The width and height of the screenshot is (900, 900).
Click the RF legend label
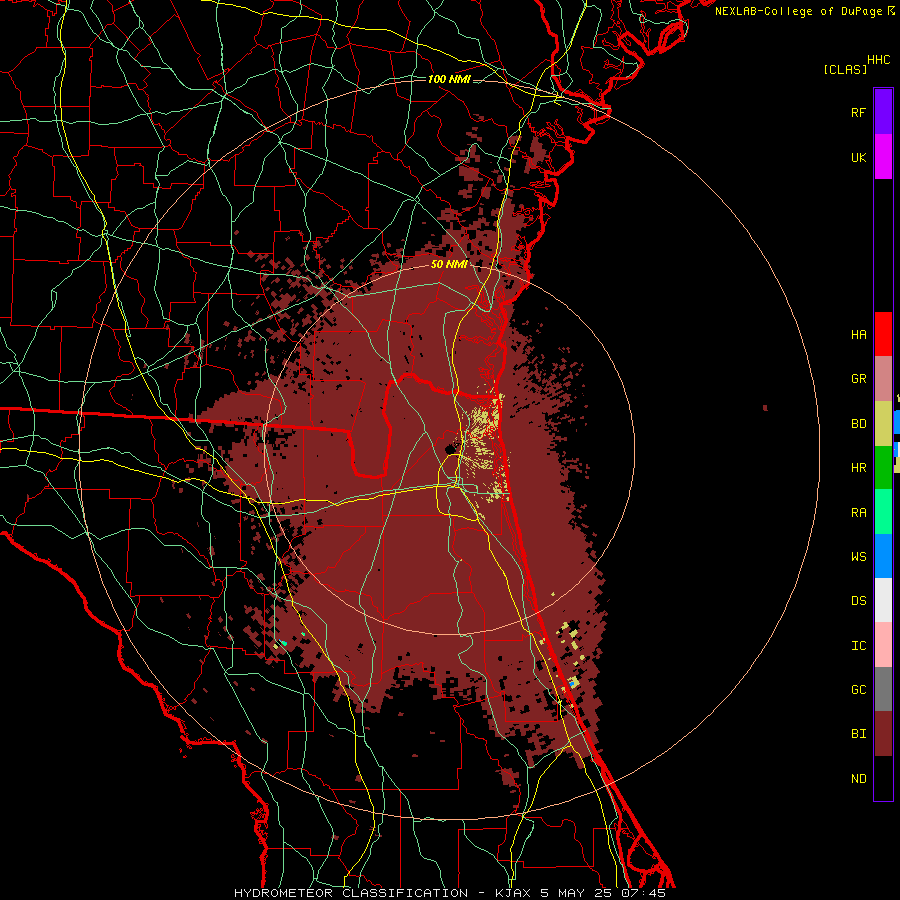point(858,112)
